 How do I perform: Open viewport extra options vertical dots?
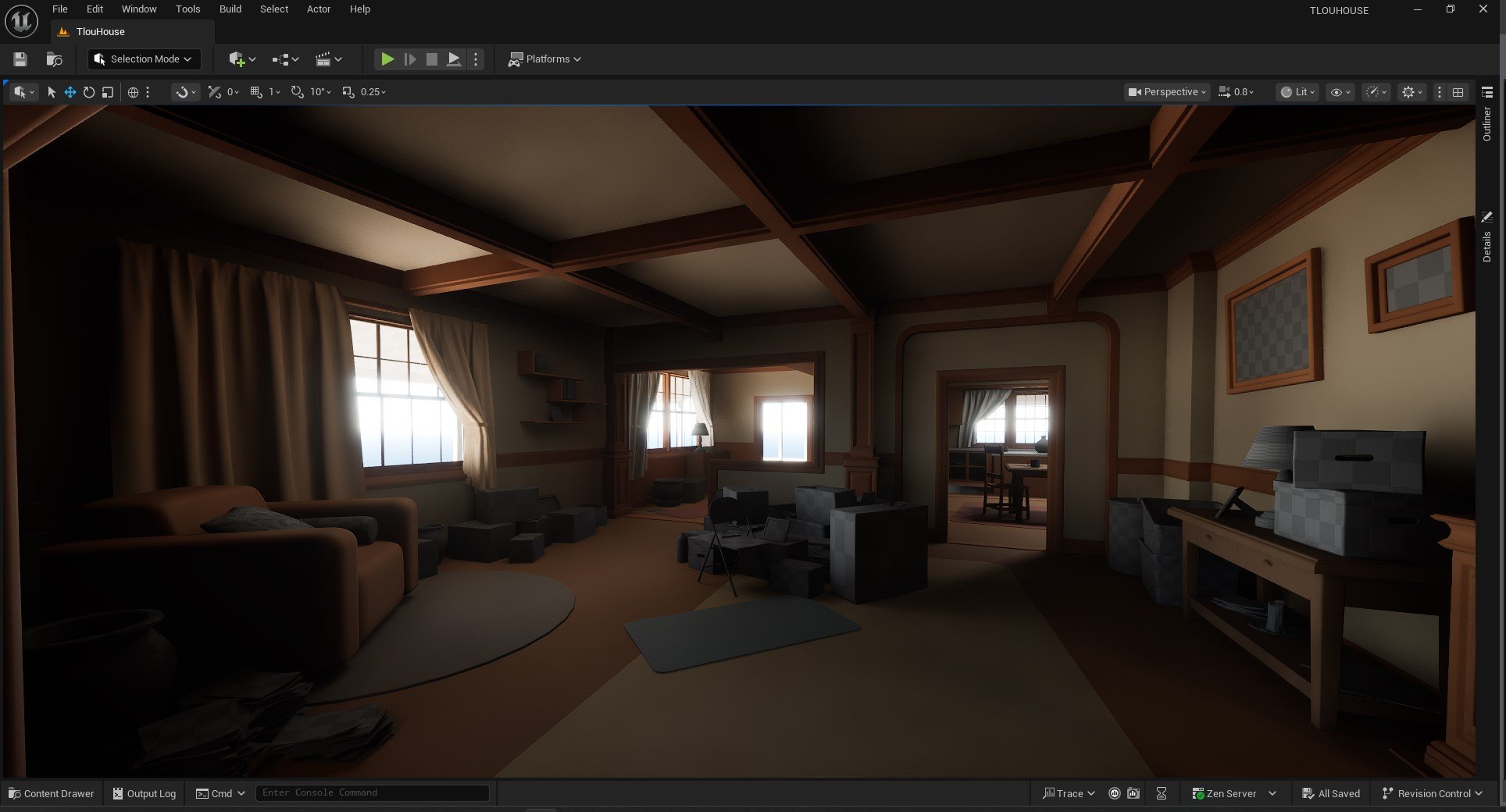[x=1439, y=92]
